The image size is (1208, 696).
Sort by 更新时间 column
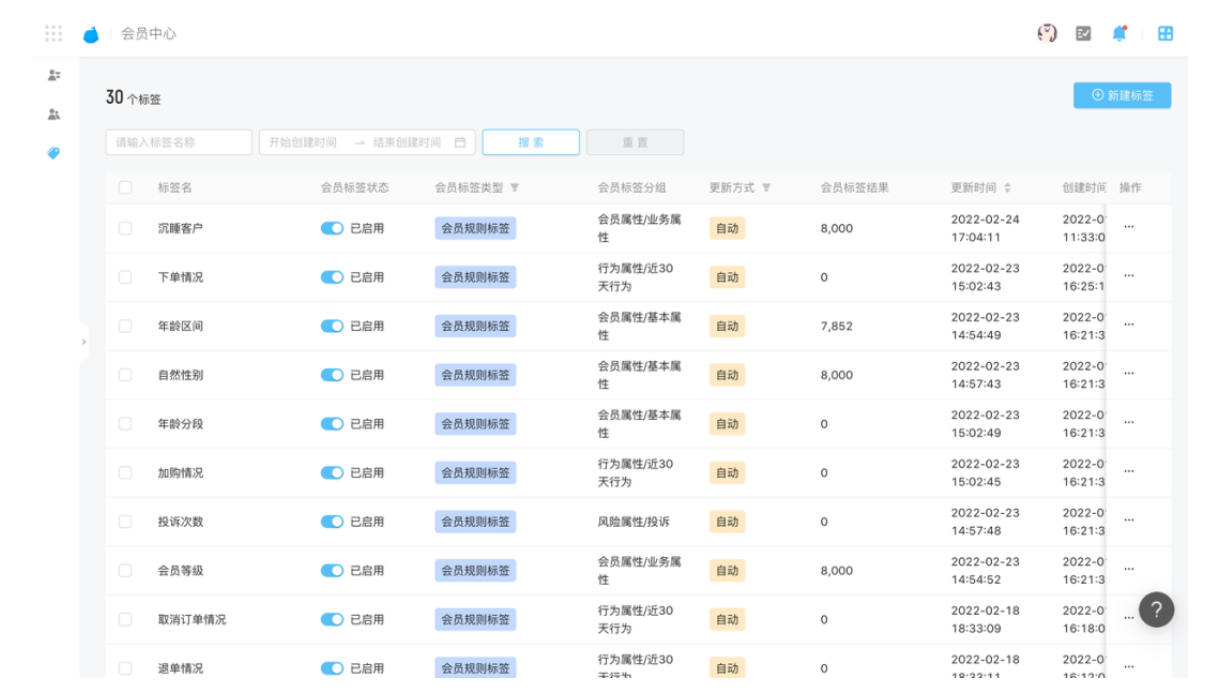click(1007, 188)
